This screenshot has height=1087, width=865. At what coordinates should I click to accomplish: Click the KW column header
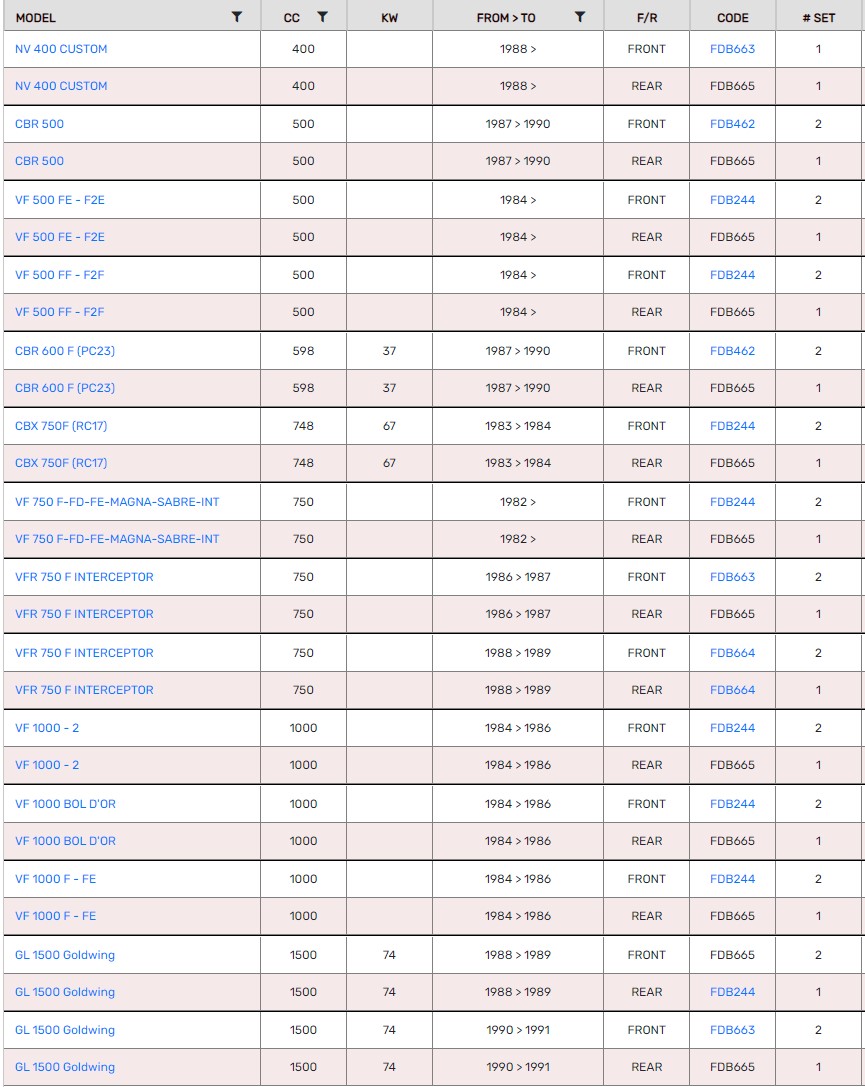coord(390,18)
